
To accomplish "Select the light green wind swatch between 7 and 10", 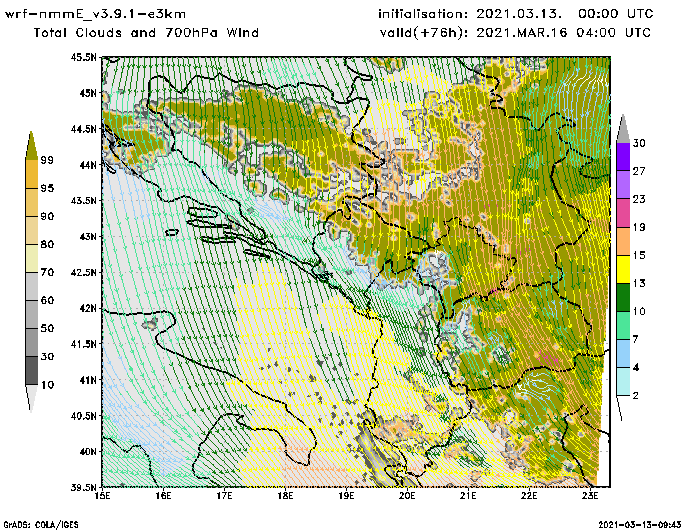I will point(623,326).
